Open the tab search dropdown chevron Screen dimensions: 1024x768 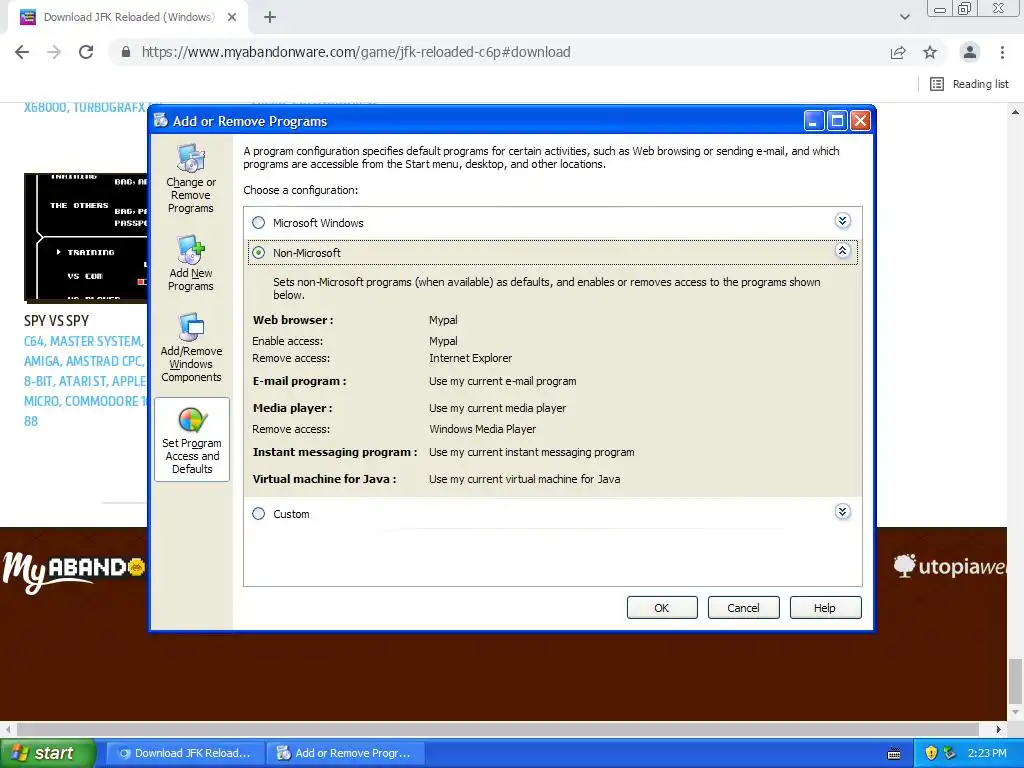904,17
